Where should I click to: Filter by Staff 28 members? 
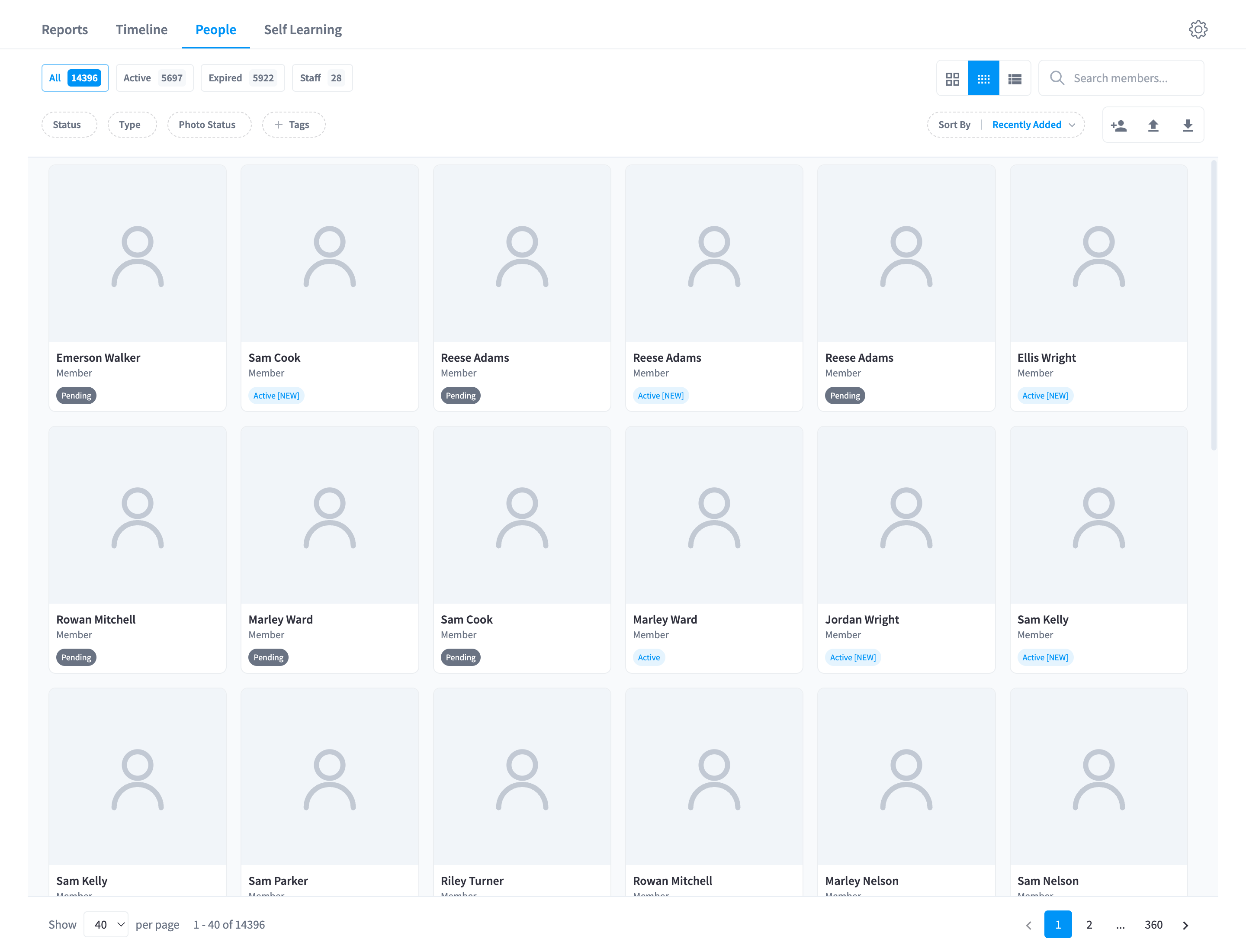click(322, 78)
